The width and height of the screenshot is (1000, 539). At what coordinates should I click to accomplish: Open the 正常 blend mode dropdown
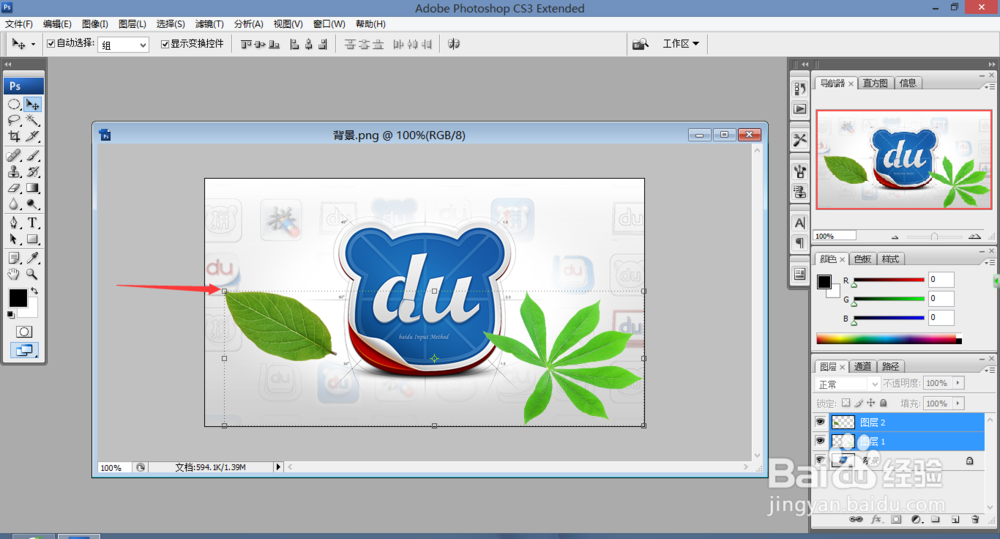point(848,384)
